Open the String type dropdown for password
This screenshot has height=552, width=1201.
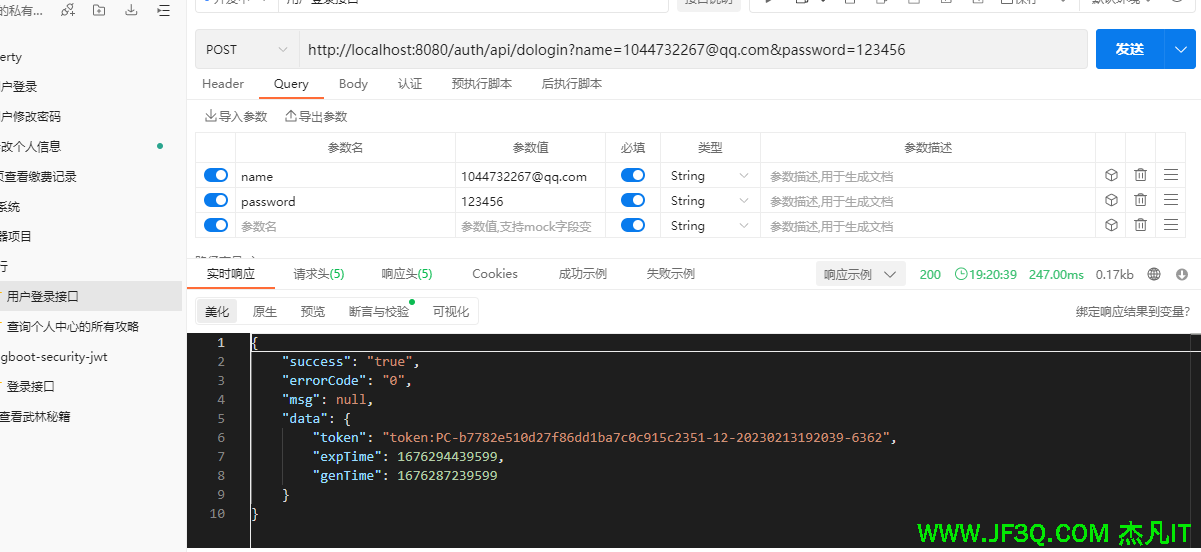coord(710,201)
